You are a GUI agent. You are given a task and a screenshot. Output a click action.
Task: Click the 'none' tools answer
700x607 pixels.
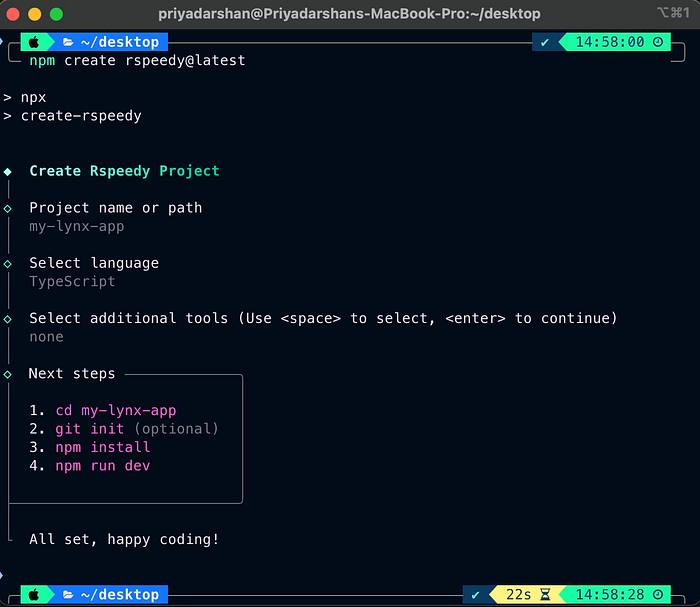[x=46, y=337]
